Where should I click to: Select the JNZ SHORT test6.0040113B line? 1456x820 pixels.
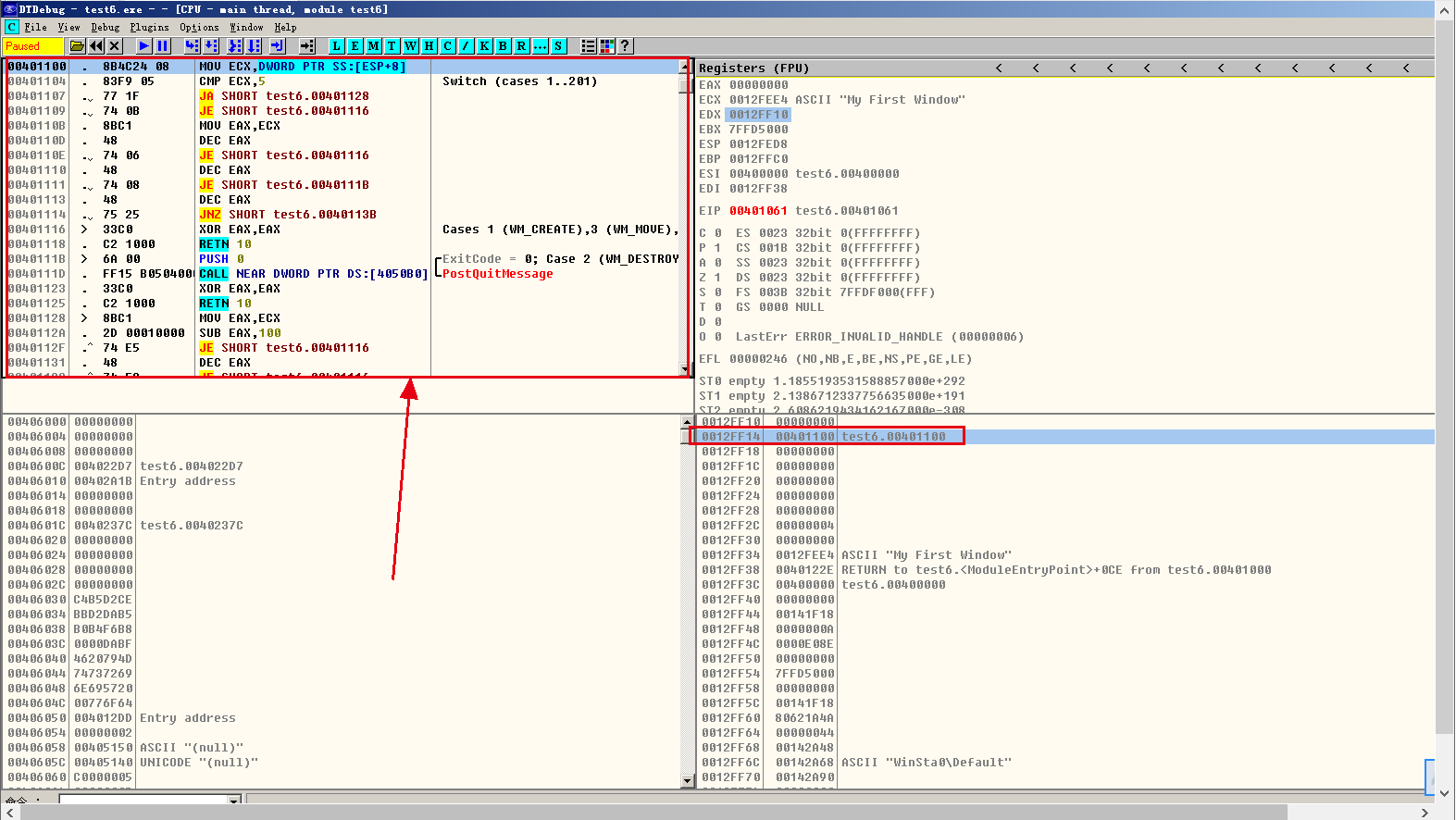pyautogui.click(x=288, y=215)
